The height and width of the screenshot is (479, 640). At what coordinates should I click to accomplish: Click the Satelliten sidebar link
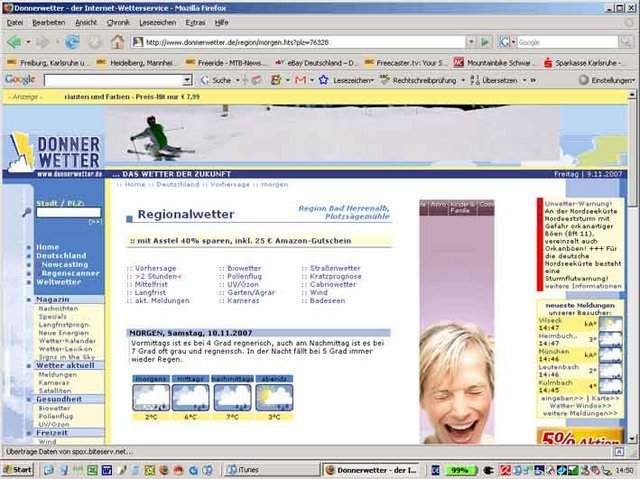(x=55, y=390)
